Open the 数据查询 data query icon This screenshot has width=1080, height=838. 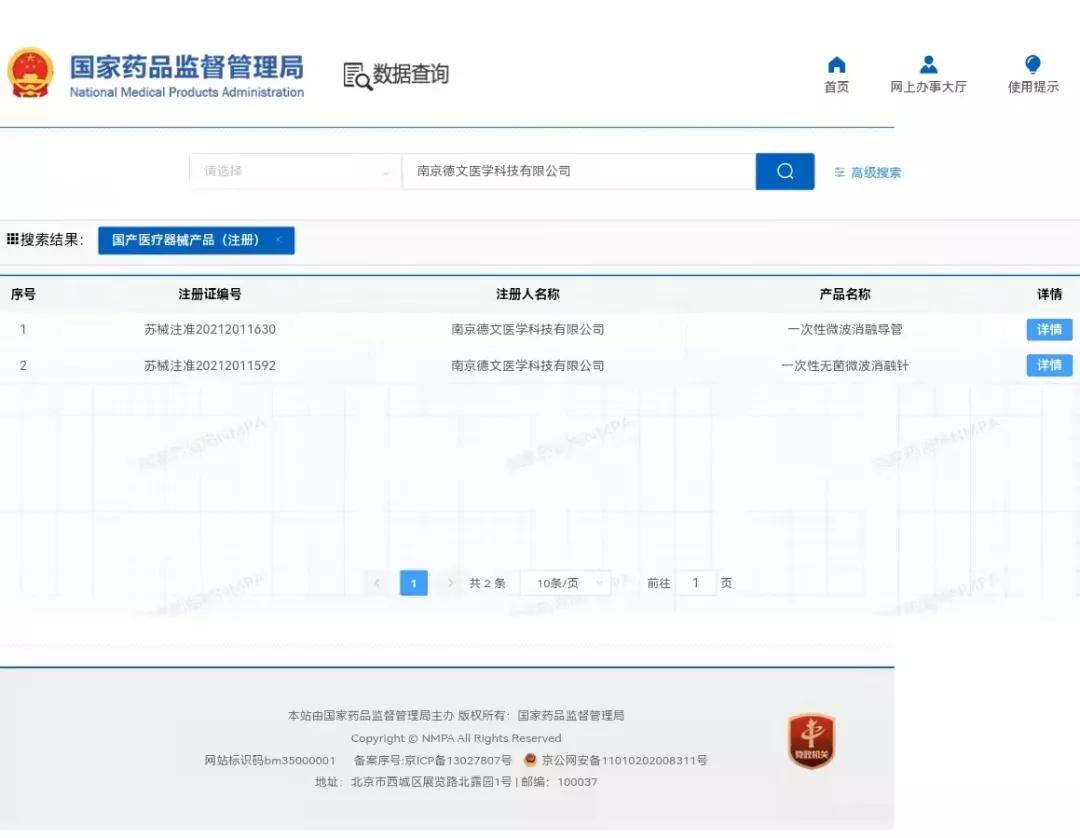[357, 74]
